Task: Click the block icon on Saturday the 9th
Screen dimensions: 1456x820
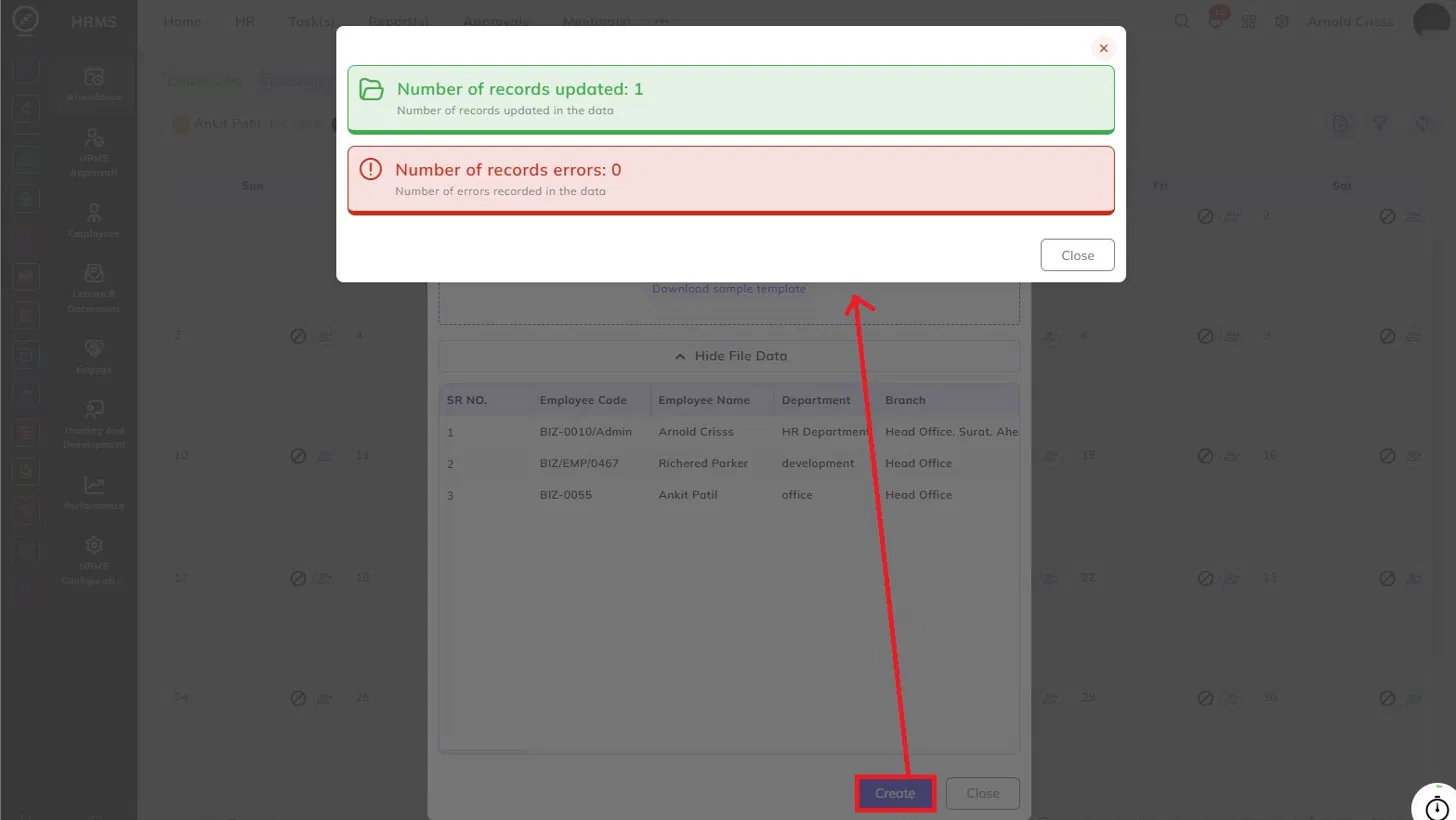Action: tap(1387, 336)
